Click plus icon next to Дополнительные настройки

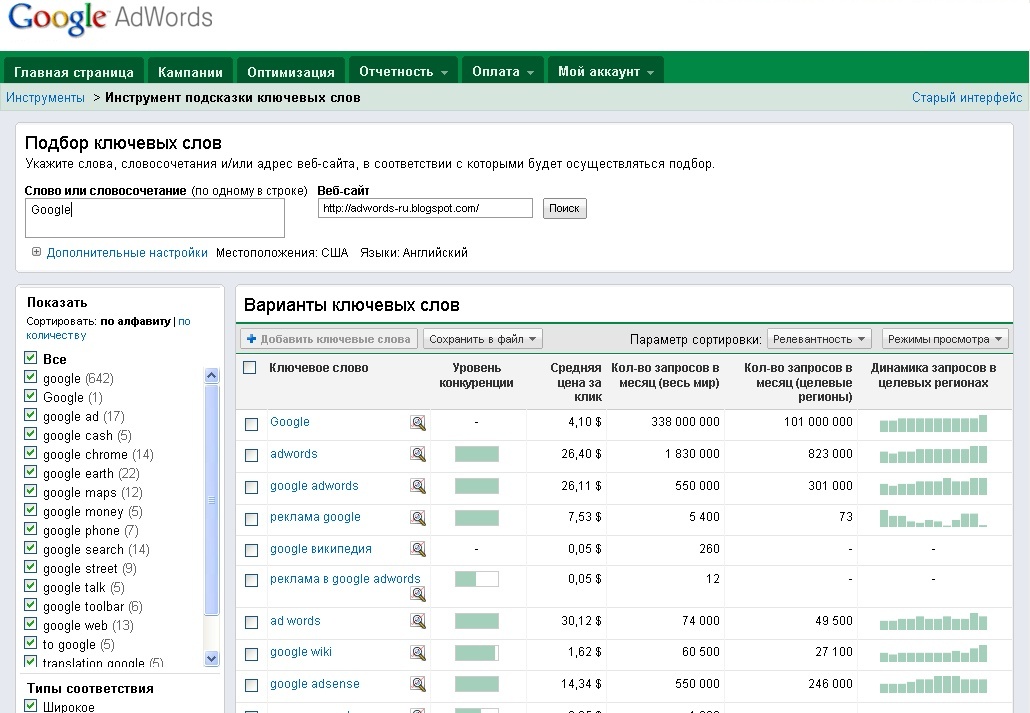coord(36,252)
